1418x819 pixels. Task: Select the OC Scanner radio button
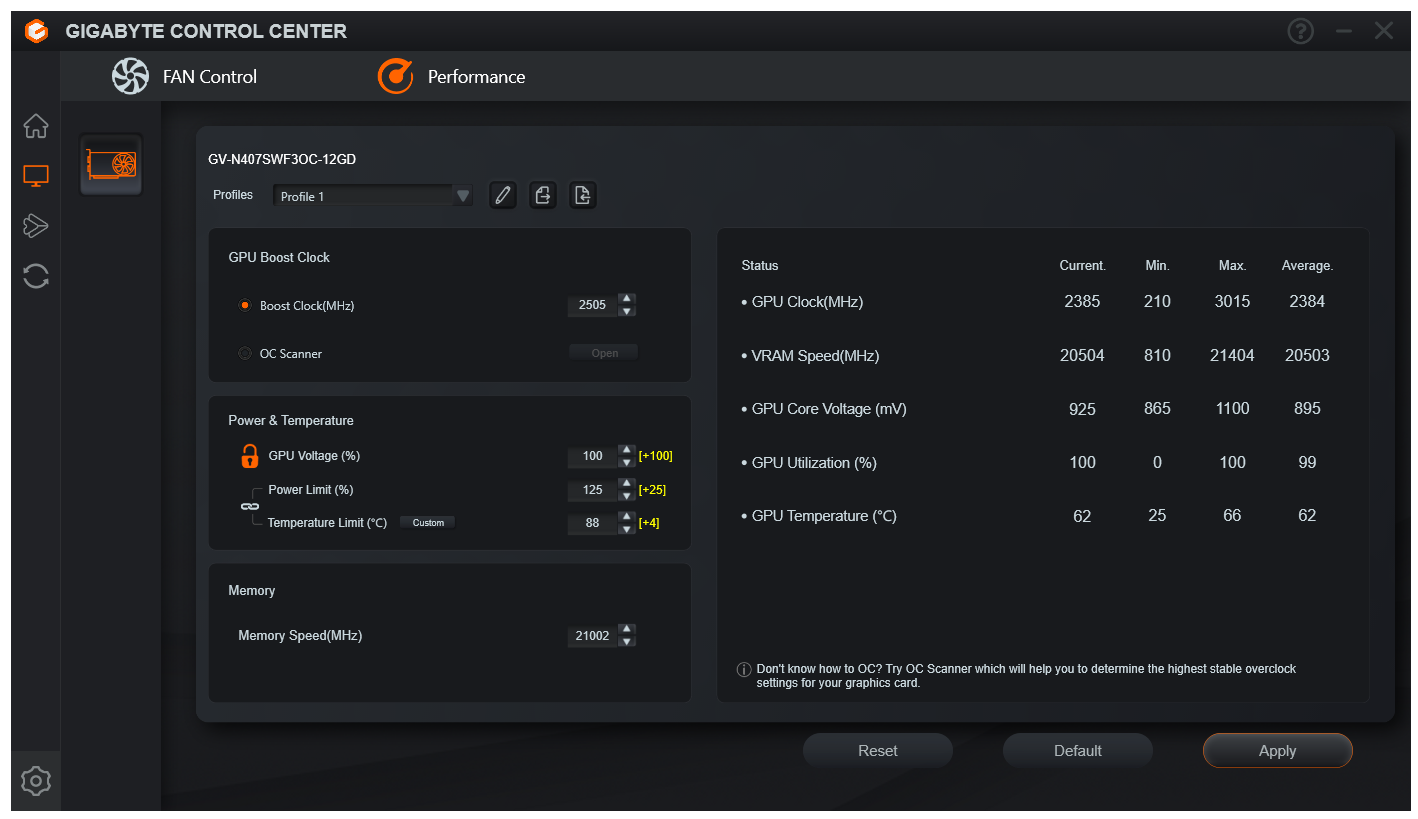(245, 353)
